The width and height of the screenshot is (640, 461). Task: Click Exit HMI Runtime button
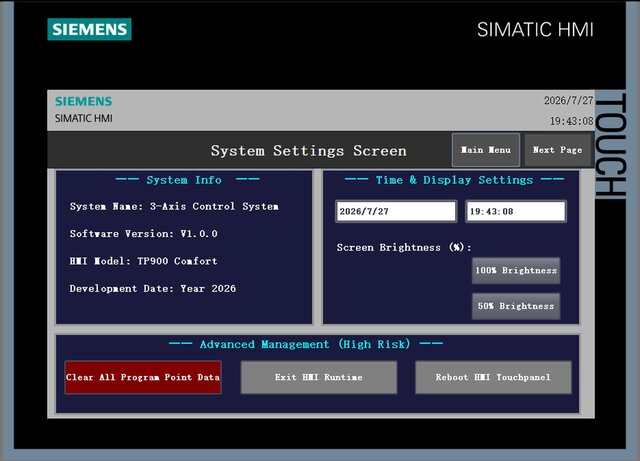click(318, 377)
